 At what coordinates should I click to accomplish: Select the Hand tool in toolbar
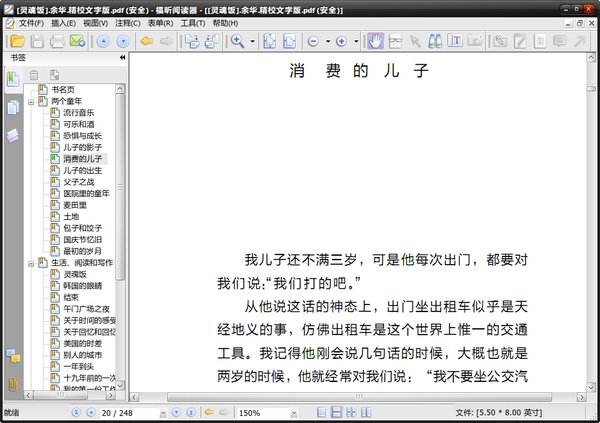coord(376,41)
